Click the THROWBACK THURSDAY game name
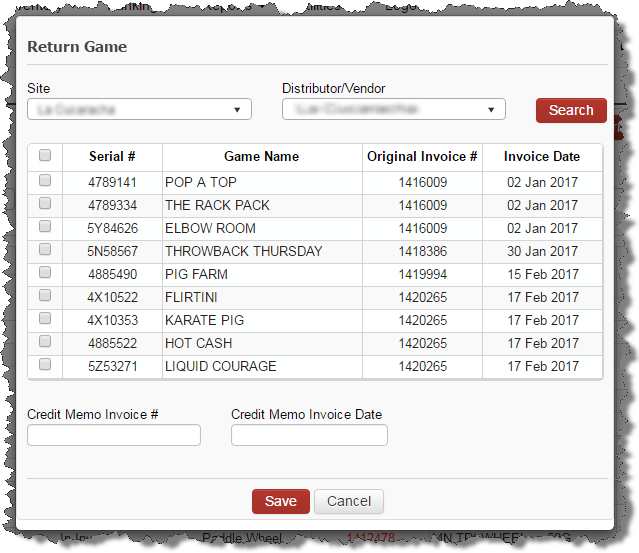The height and width of the screenshot is (553, 639). tap(244, 251)
